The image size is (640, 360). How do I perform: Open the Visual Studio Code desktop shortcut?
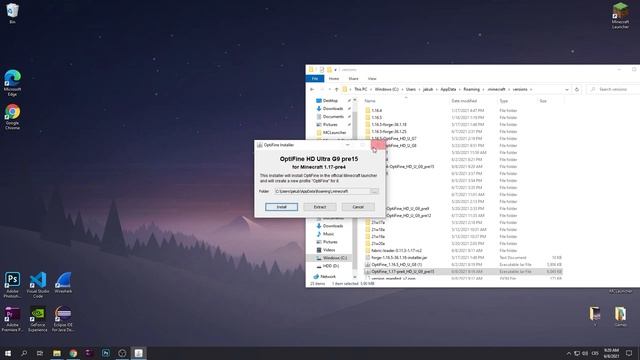38,285
